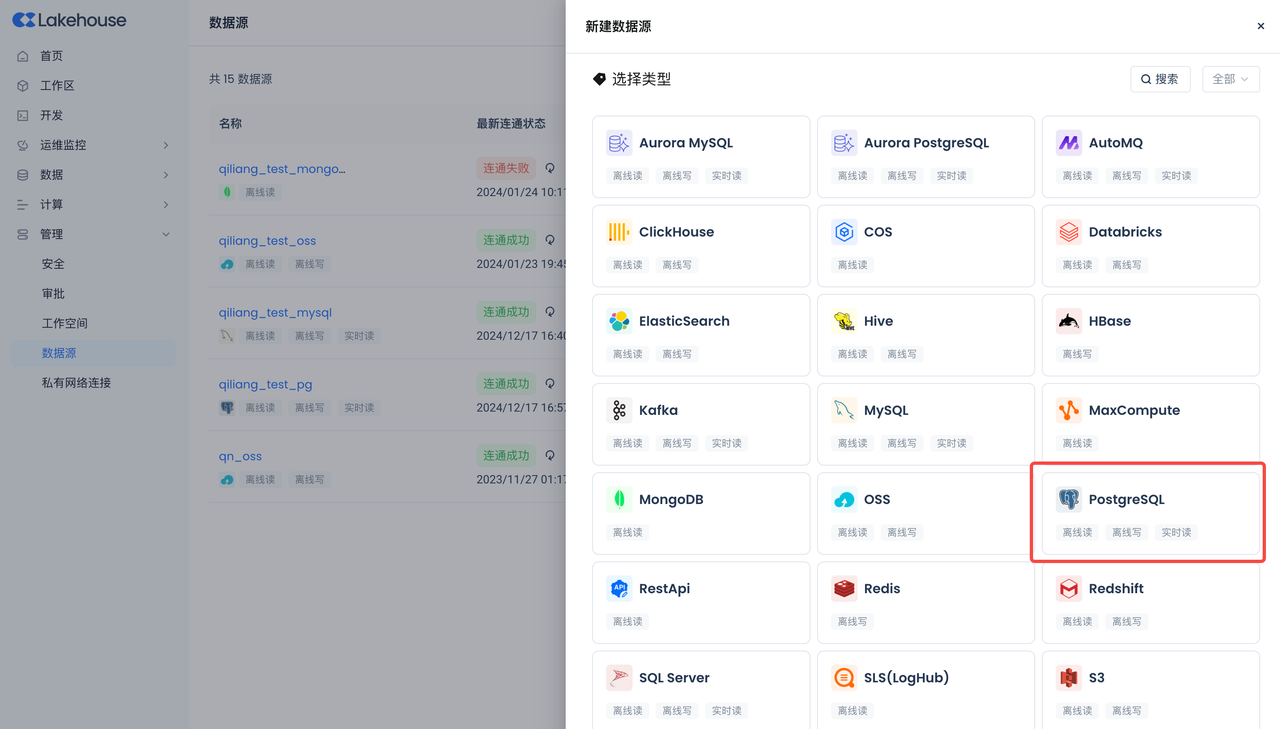Pick the ElasticSearch icon
Image resolution: width=1280 pixels, height=729 pixels.
tap(619, 321)
